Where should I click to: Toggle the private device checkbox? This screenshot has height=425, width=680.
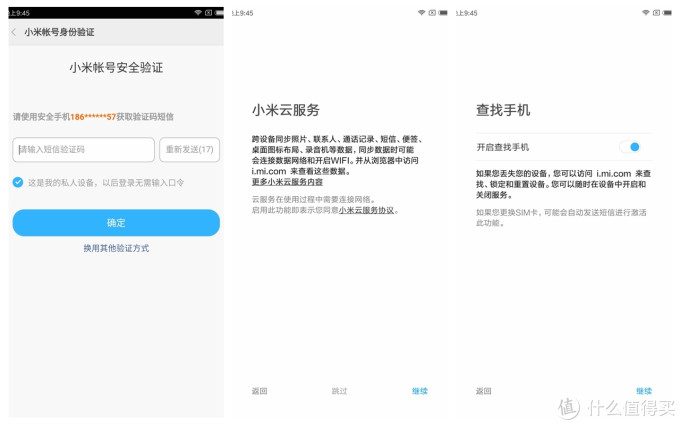pos(18,182)
